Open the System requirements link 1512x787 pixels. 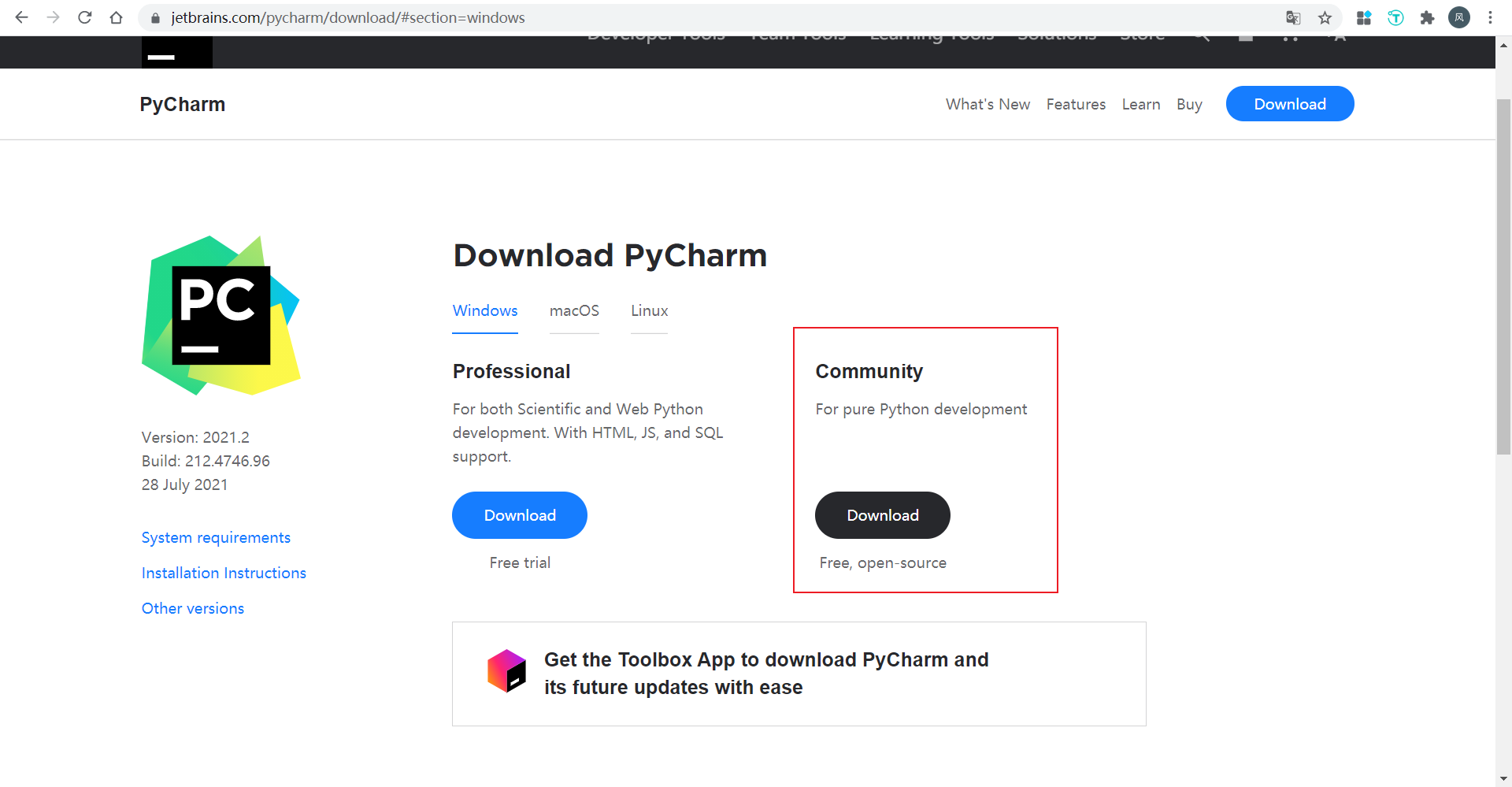[216, 537]
